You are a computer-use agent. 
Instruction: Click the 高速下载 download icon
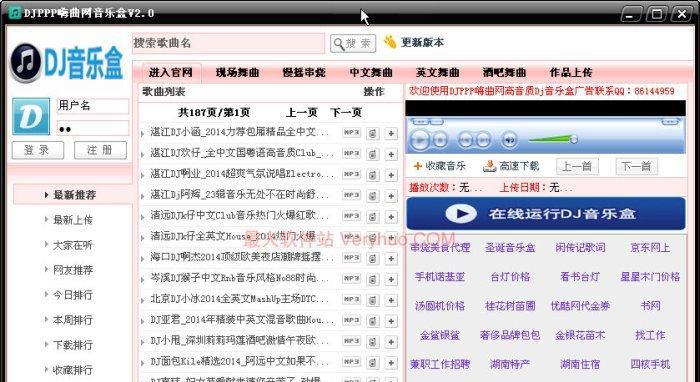click(x=490, y=166)
